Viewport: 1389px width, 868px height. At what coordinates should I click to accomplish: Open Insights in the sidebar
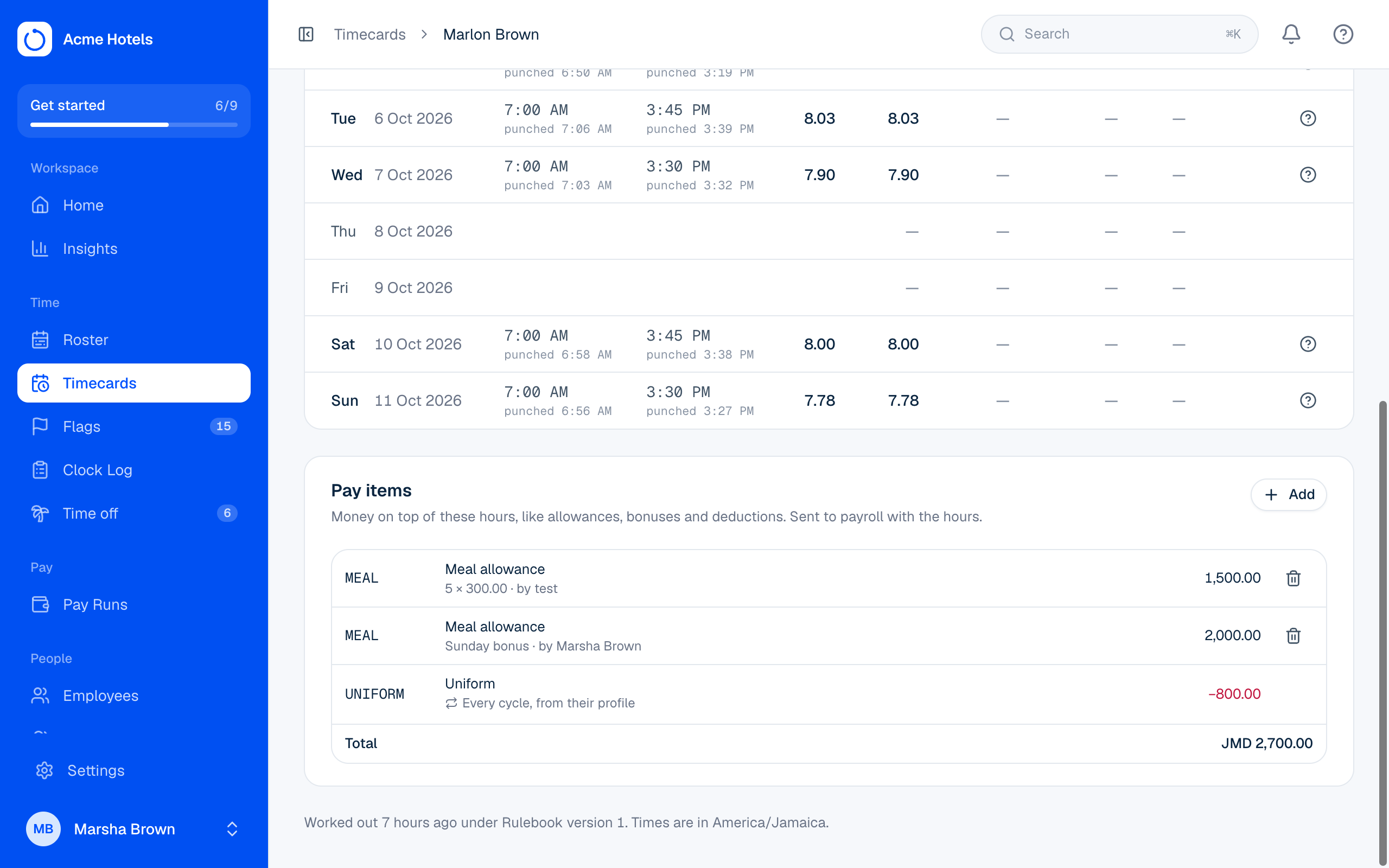[x=133, y=248]
